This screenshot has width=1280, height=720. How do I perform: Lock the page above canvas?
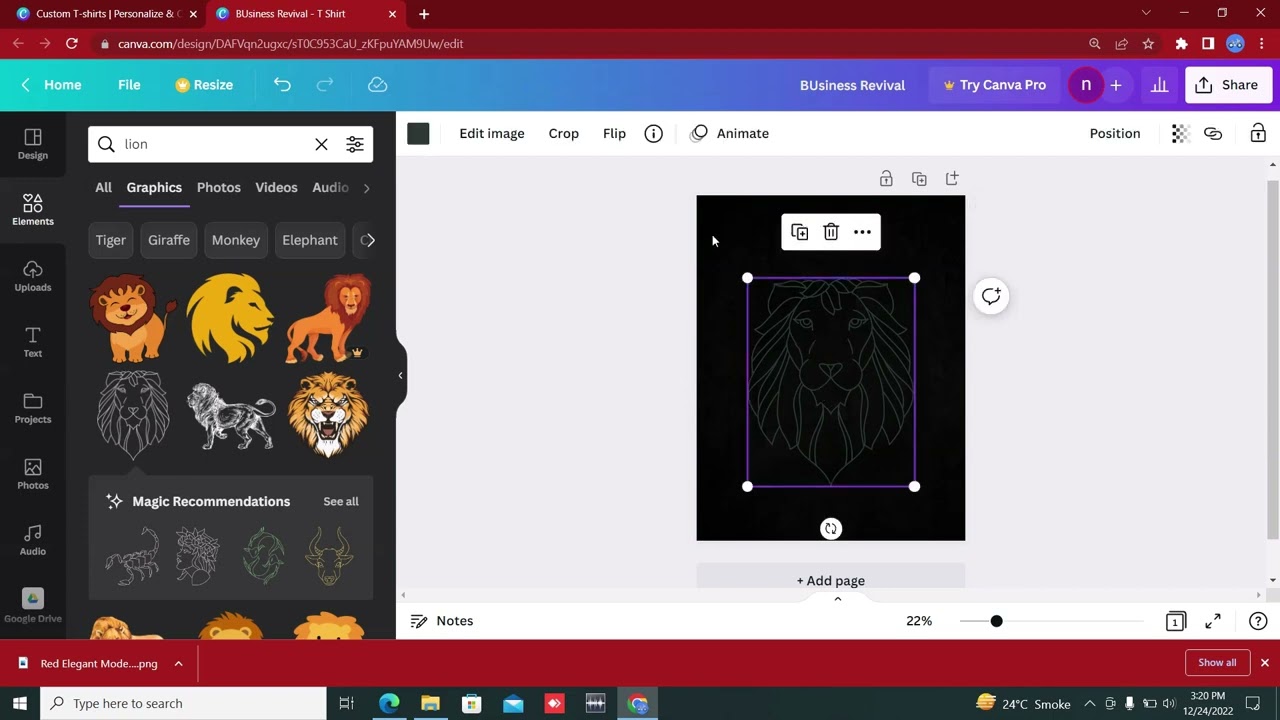pos(886,179)
